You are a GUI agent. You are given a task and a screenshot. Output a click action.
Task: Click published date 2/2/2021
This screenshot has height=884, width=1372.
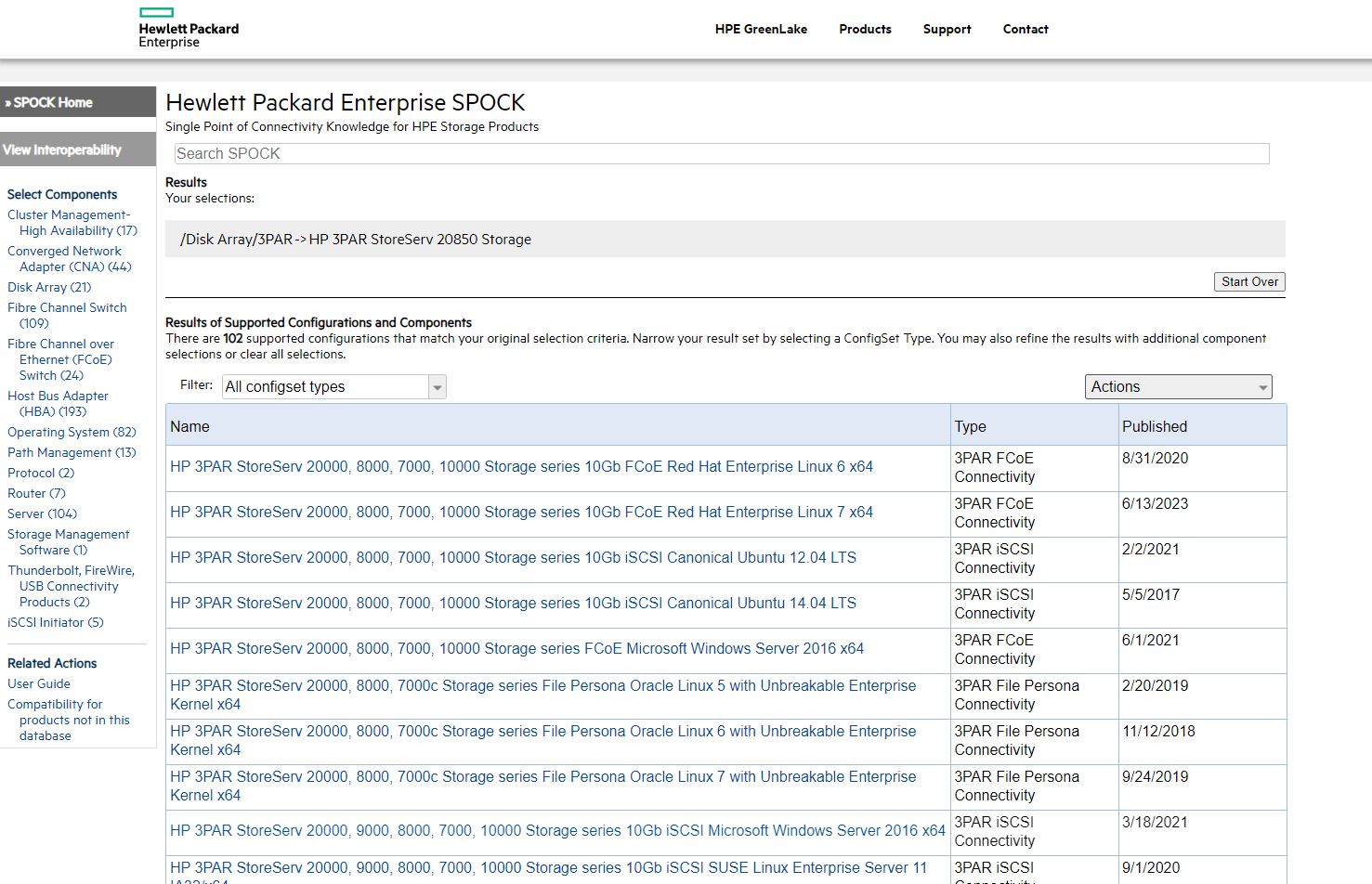coord(1151,549)
